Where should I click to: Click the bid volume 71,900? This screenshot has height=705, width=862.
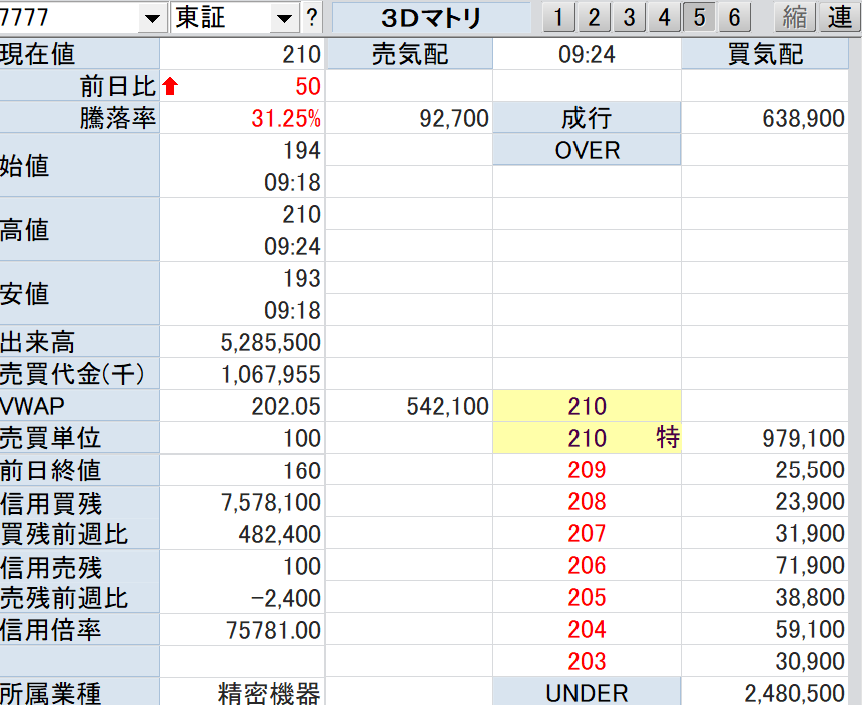(x=810, y=565)
